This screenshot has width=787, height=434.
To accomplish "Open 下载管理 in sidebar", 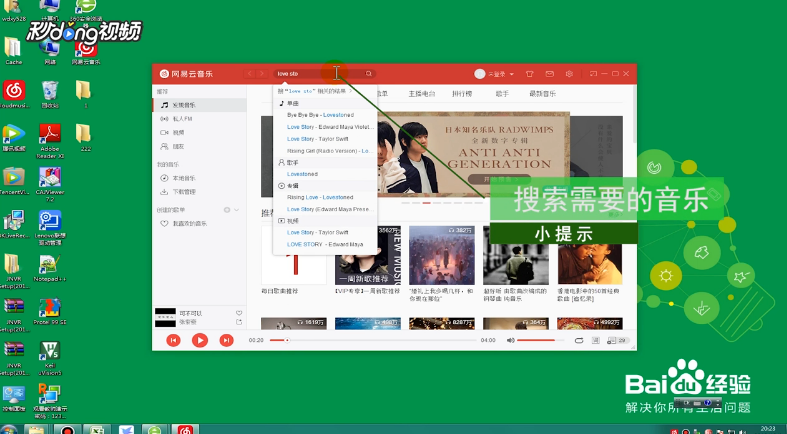I will (x=200, y=192).
